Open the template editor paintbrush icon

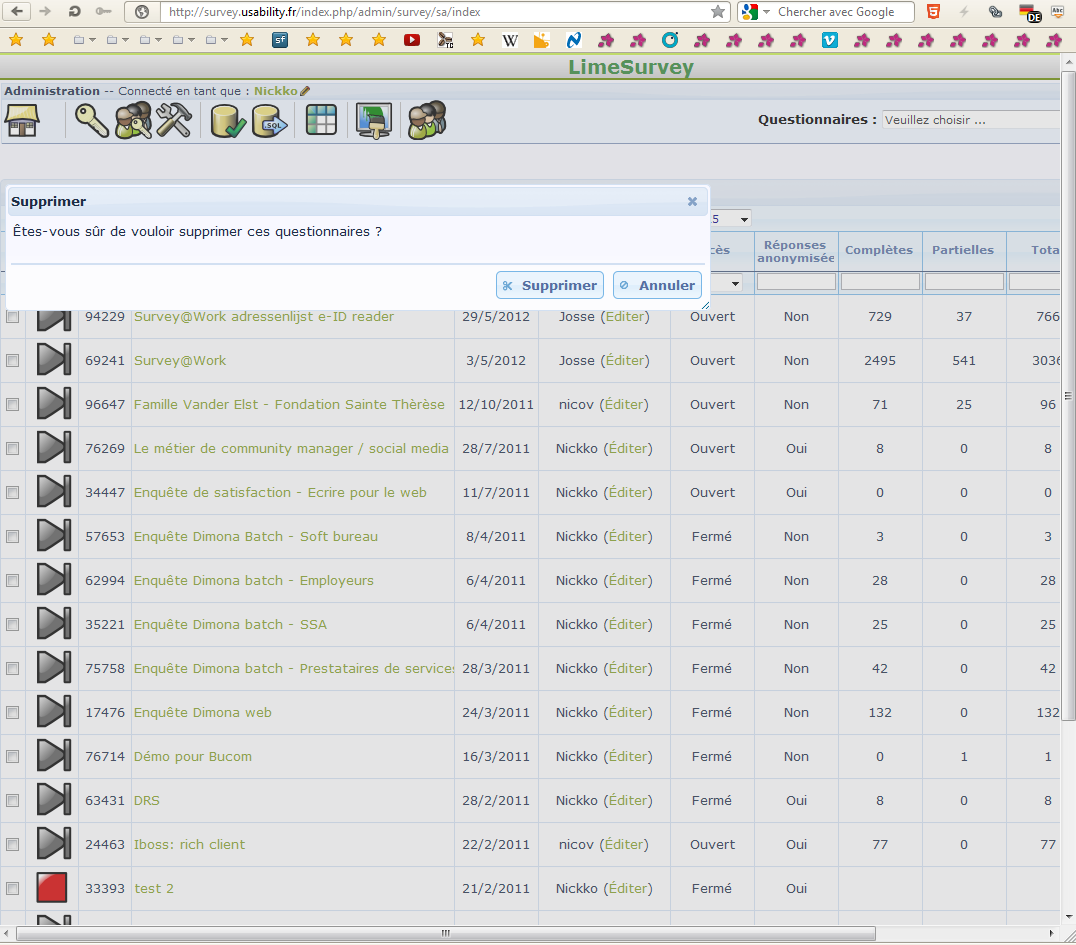pos(374,121)
